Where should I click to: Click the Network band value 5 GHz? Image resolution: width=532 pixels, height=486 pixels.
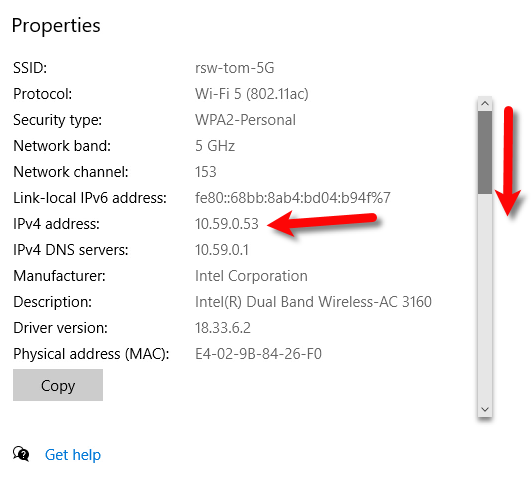click(x=215, y=146)
